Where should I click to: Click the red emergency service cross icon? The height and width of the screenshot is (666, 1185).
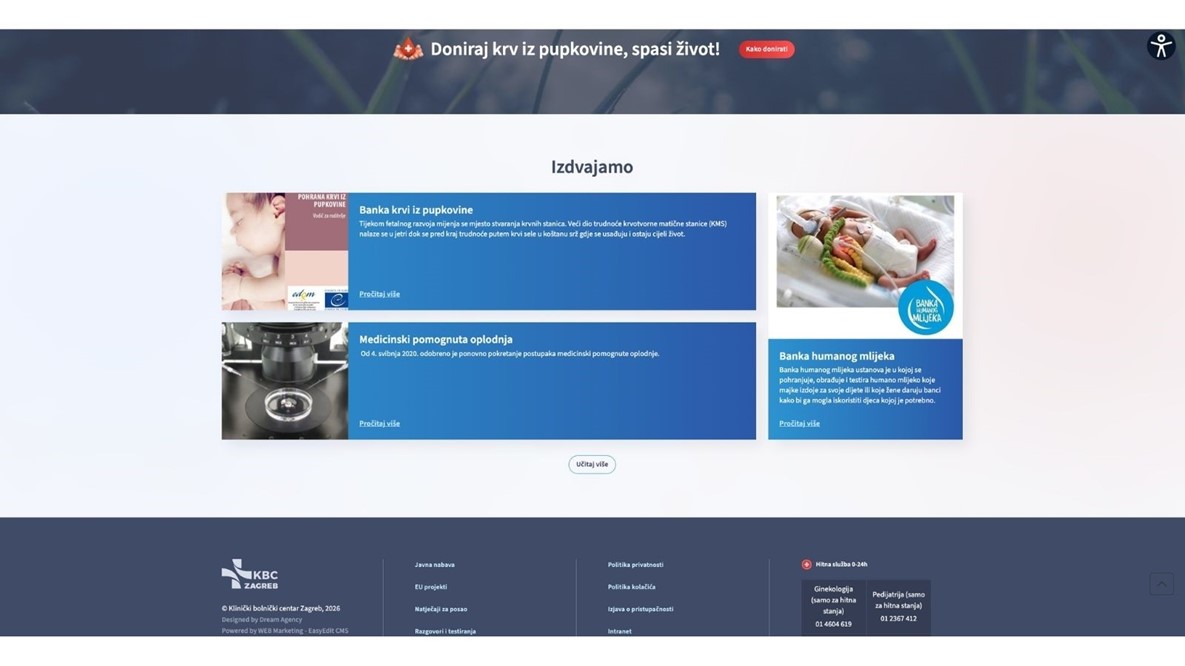coord(807,565)
